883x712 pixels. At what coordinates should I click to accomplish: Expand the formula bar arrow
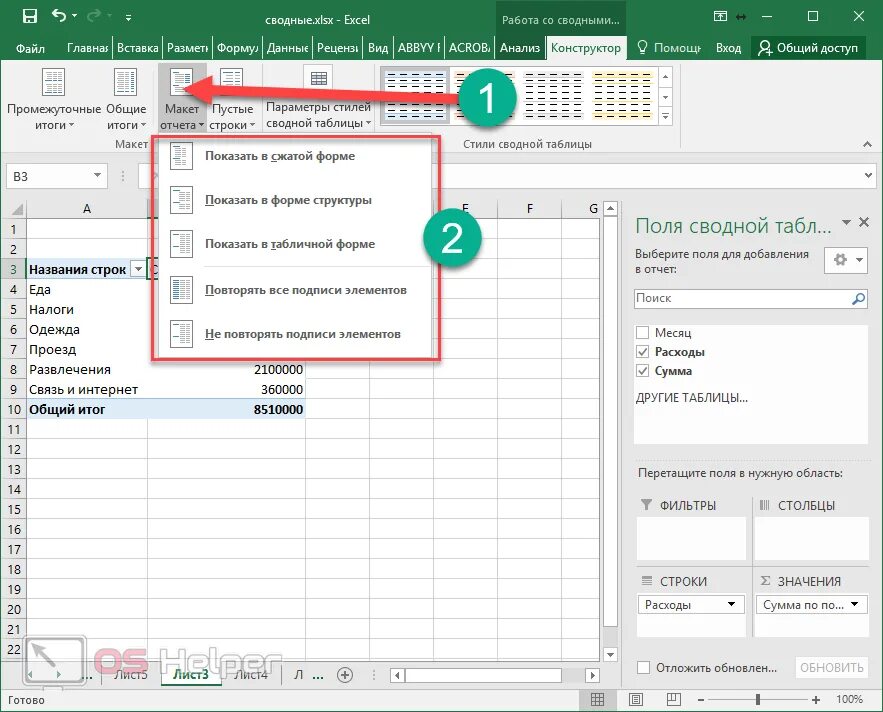pyautogui.click(x=868, y=176)
